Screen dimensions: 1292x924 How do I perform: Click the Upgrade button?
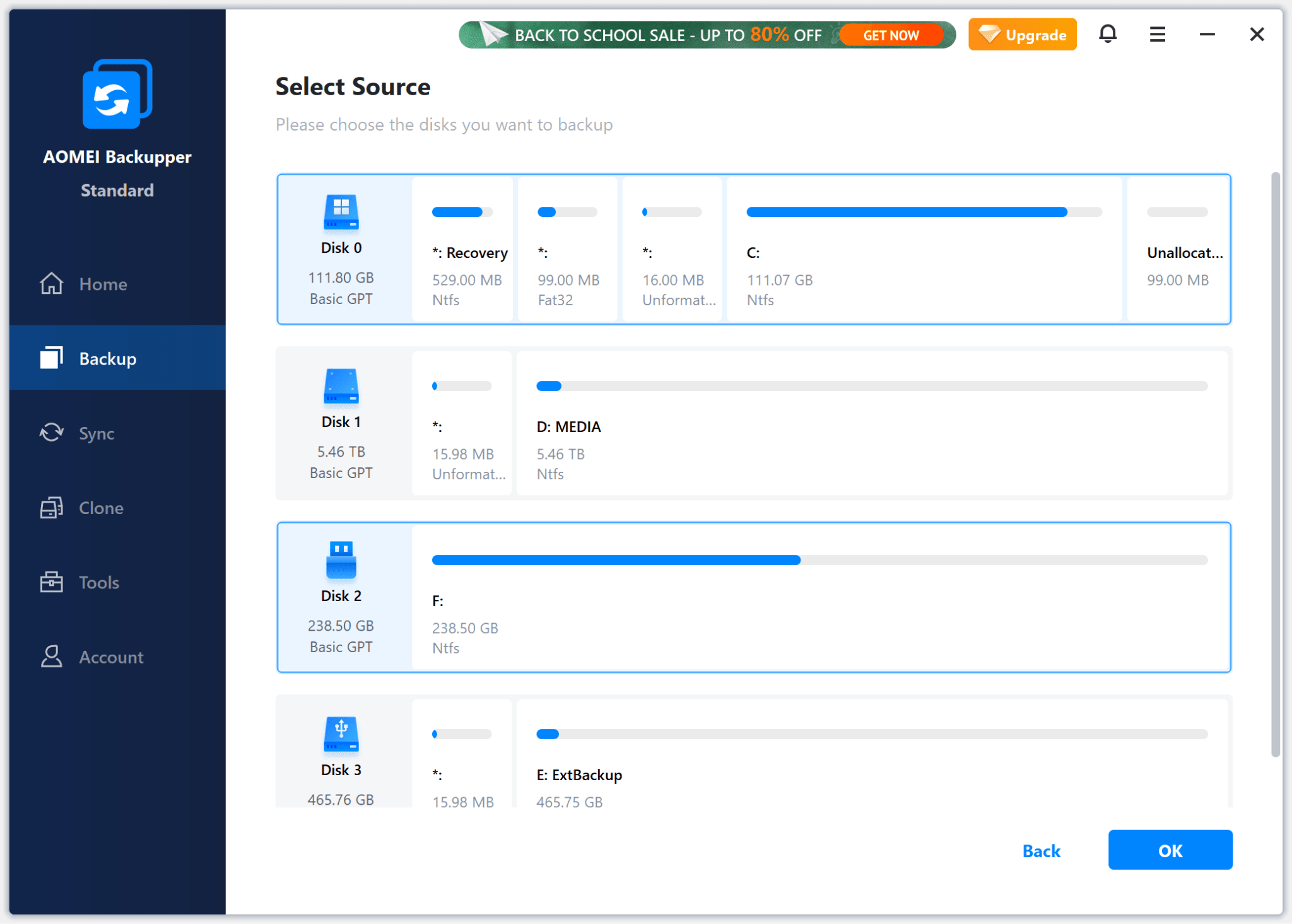[x=1023, y=34]
